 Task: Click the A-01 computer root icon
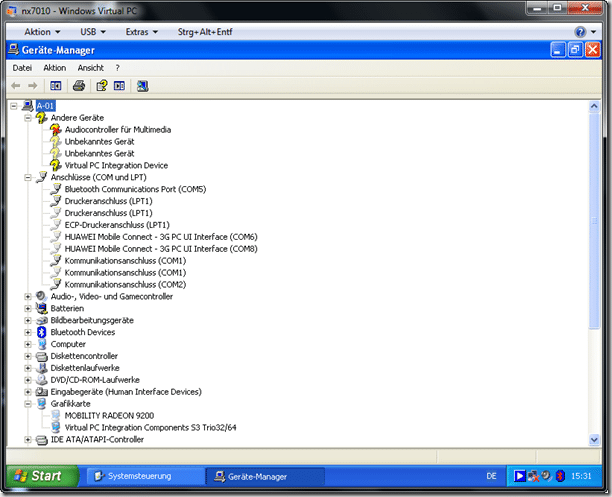(x=27, y=106)
